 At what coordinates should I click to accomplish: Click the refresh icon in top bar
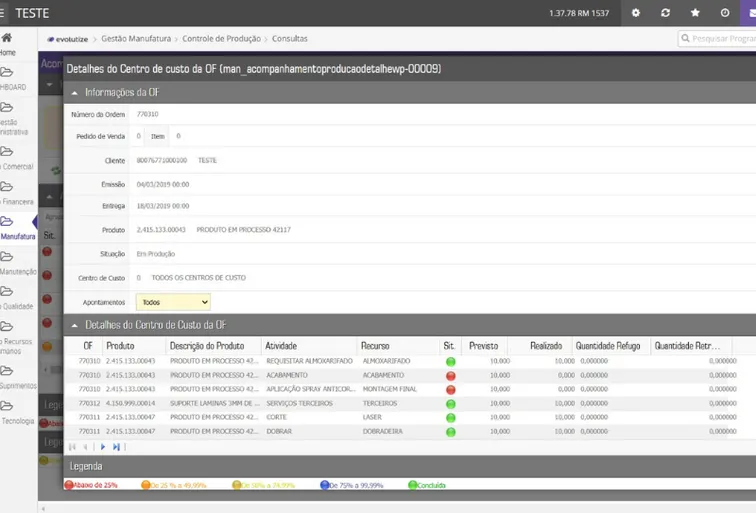665,13
